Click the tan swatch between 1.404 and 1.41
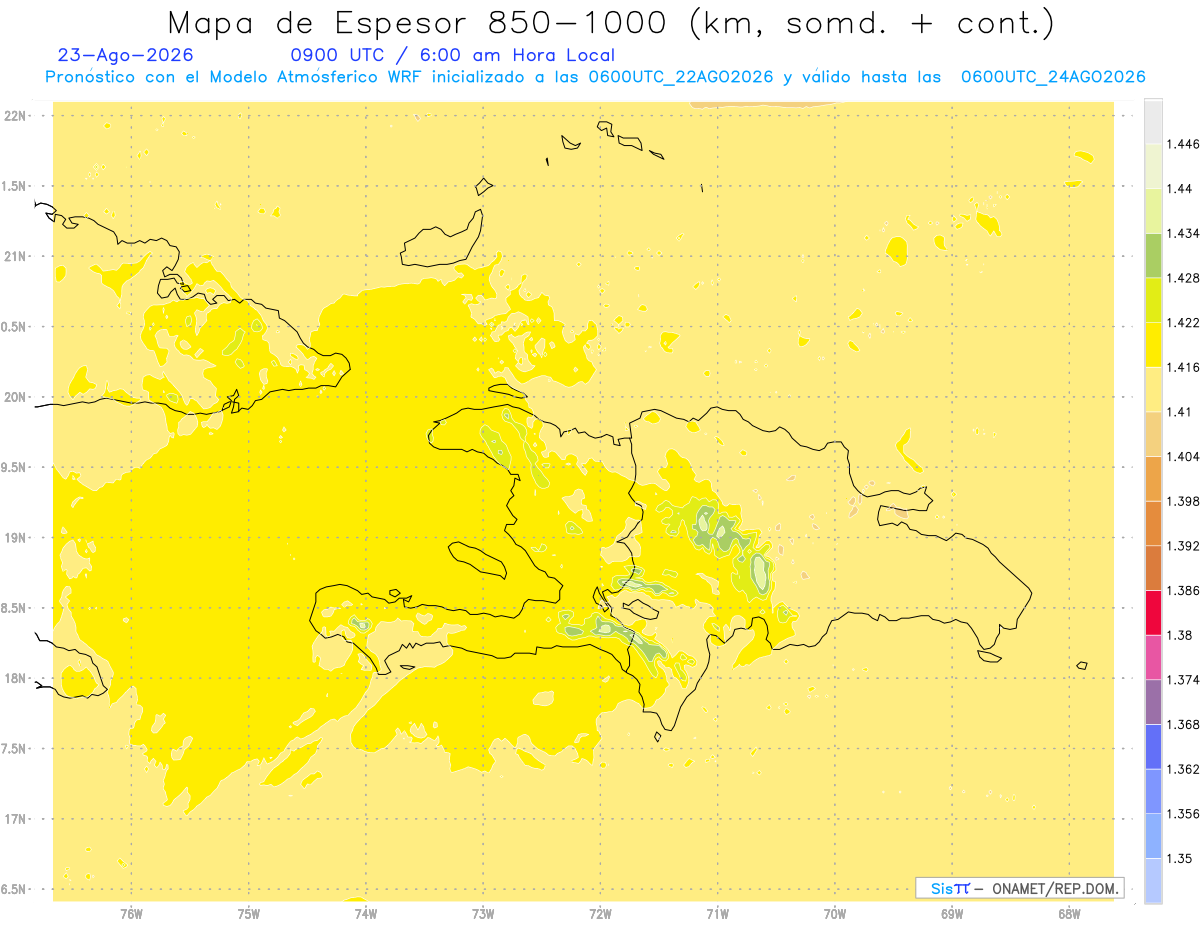Screen dimensions: 1200x927 point(1153,434)
